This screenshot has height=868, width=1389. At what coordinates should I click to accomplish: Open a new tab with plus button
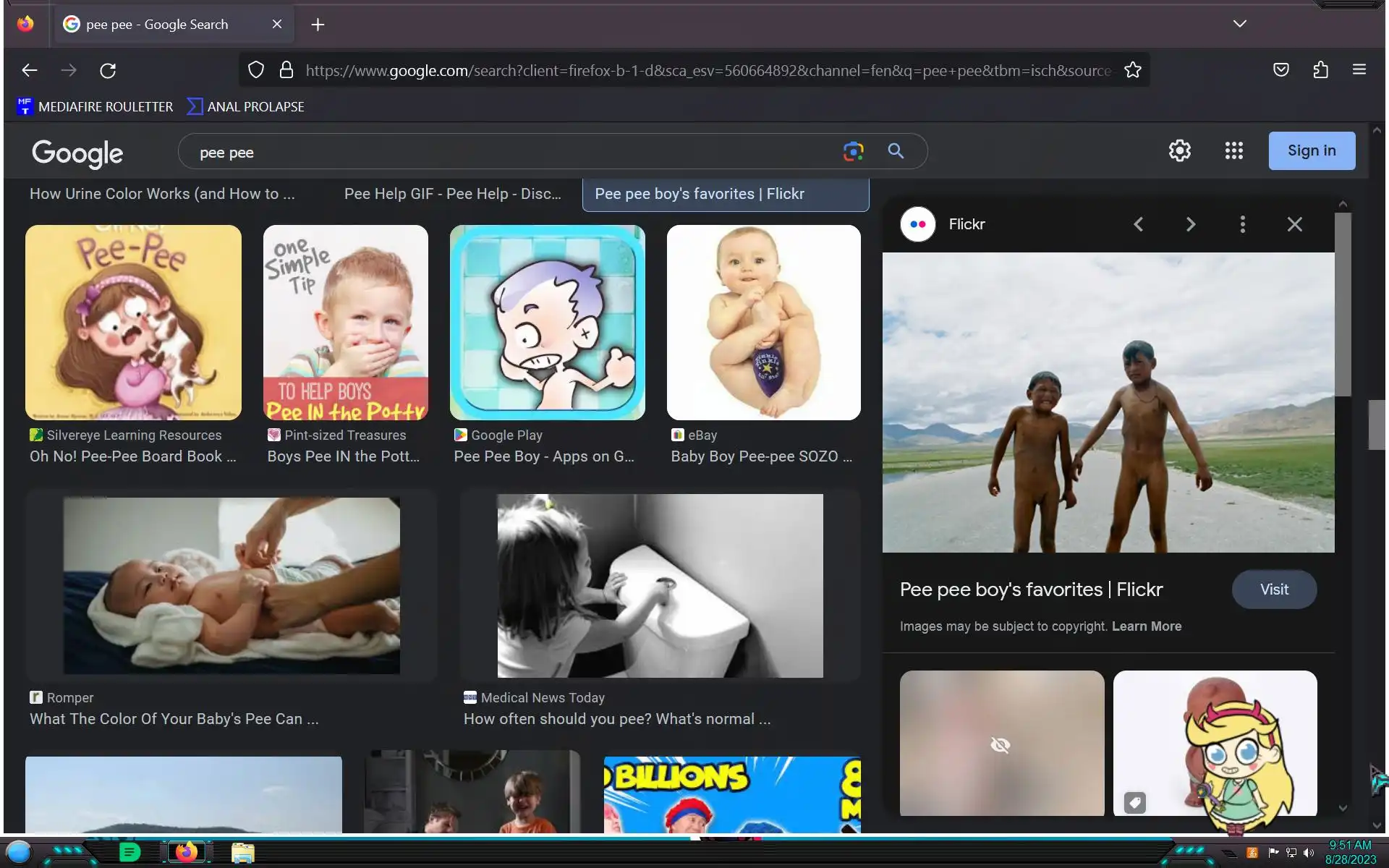[318, 25]
